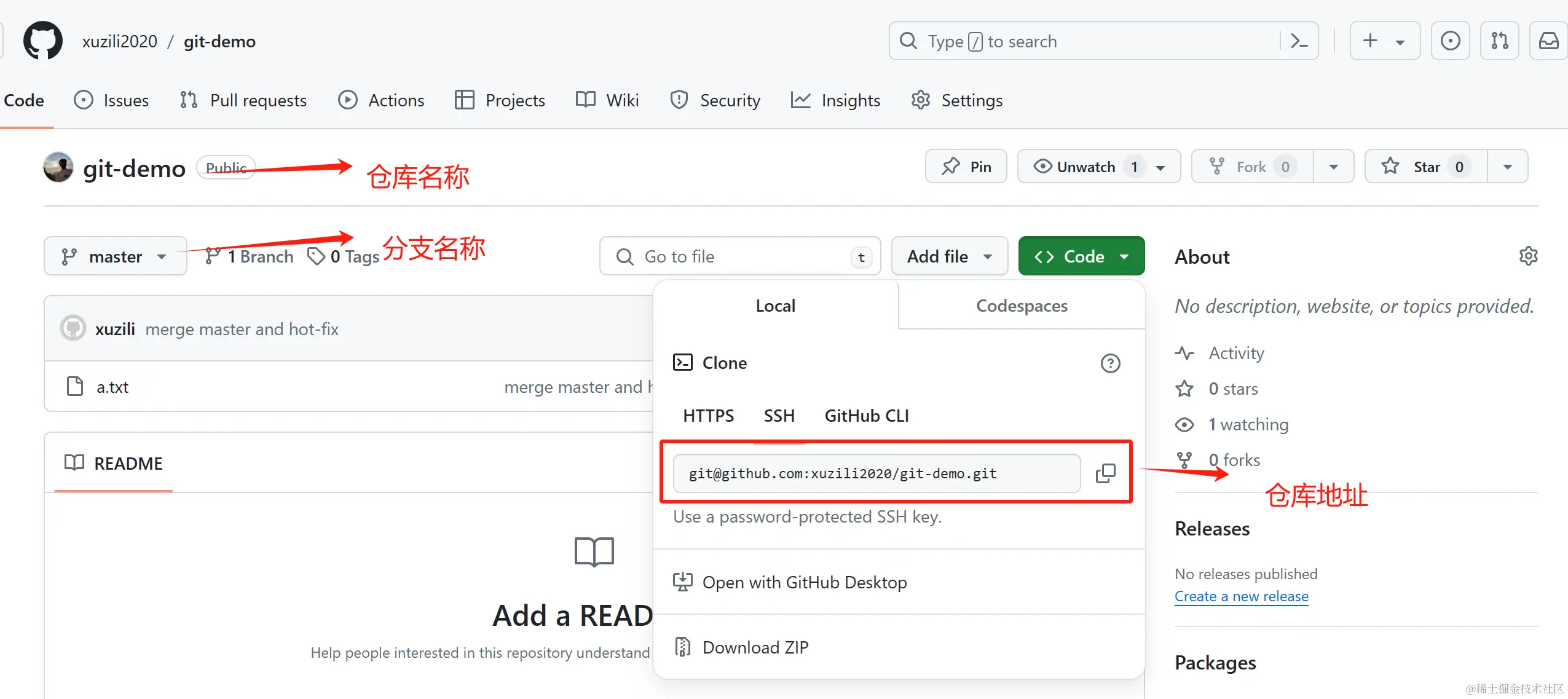Viewport: 1568px width, 699px height.
Task: Open the Add file dropdown
Action: 949,256
